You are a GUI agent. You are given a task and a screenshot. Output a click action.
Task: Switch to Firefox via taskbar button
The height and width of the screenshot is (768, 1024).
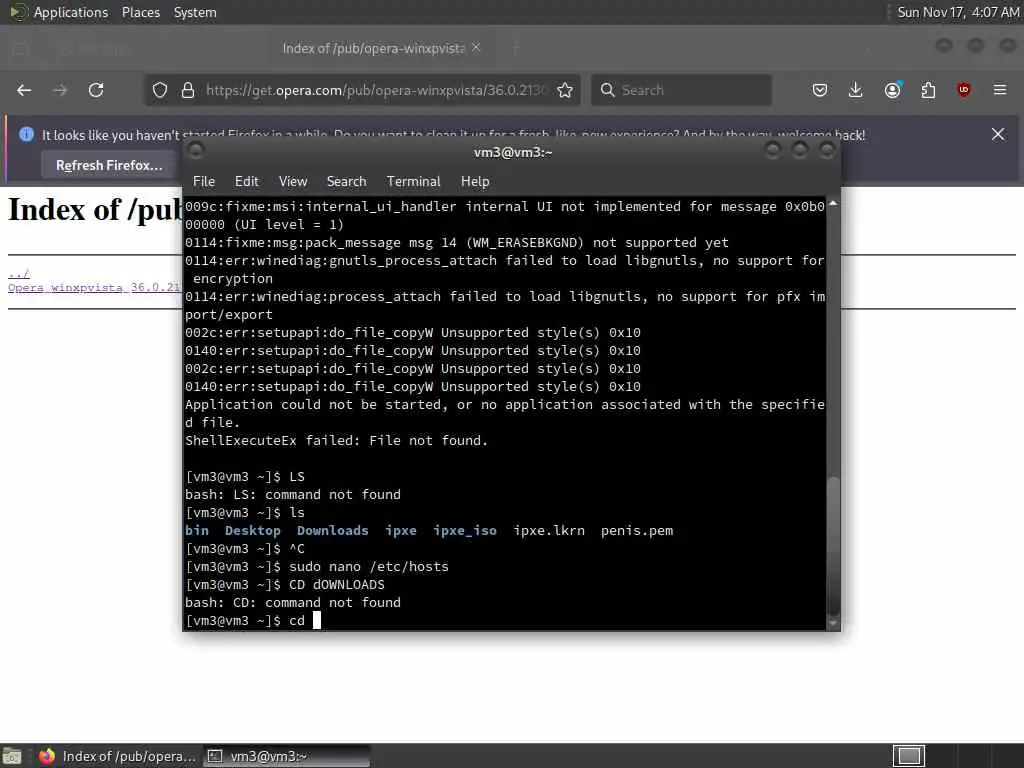coord(118,756)
